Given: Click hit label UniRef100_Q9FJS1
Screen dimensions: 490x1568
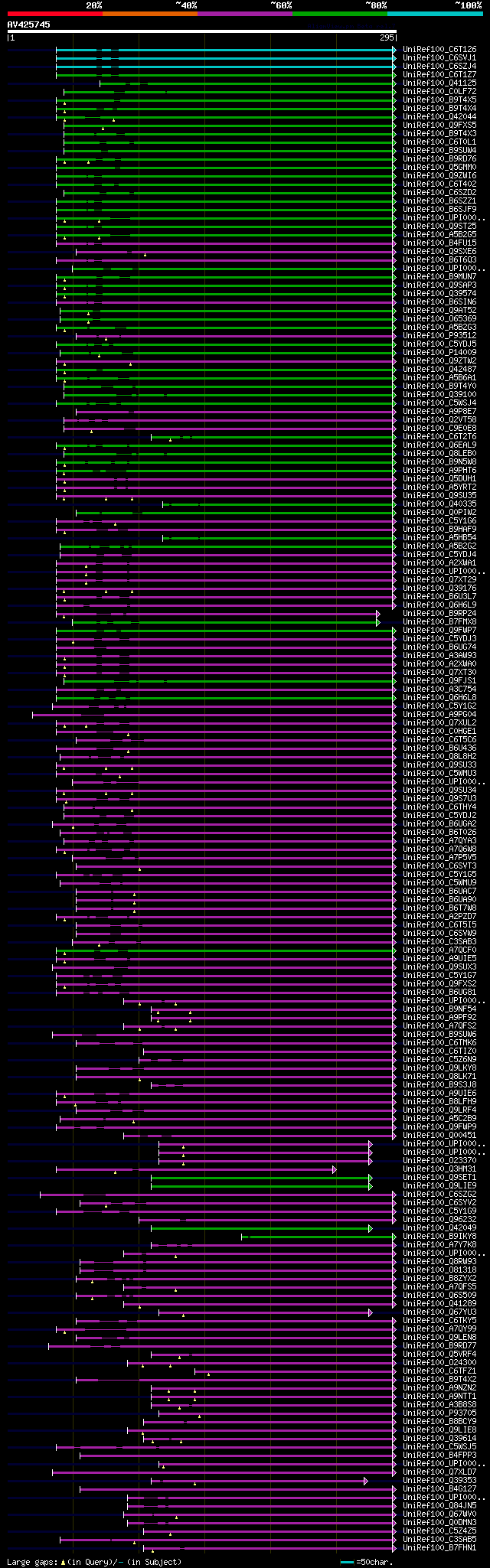Looking at the screenshot, I should coord(439,681).
